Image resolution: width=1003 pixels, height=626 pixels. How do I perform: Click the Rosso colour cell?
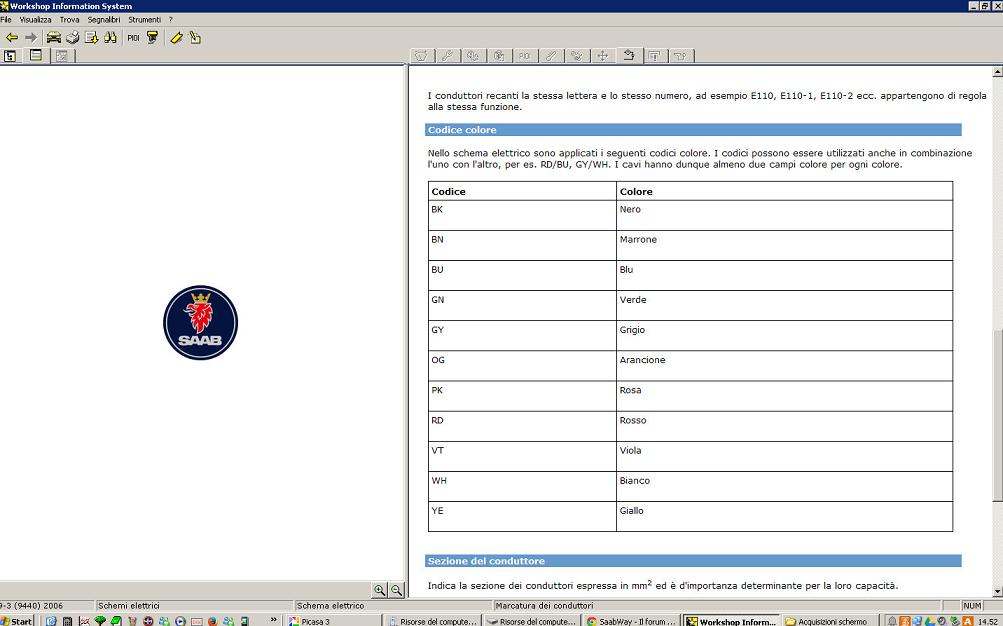[784, 426]
